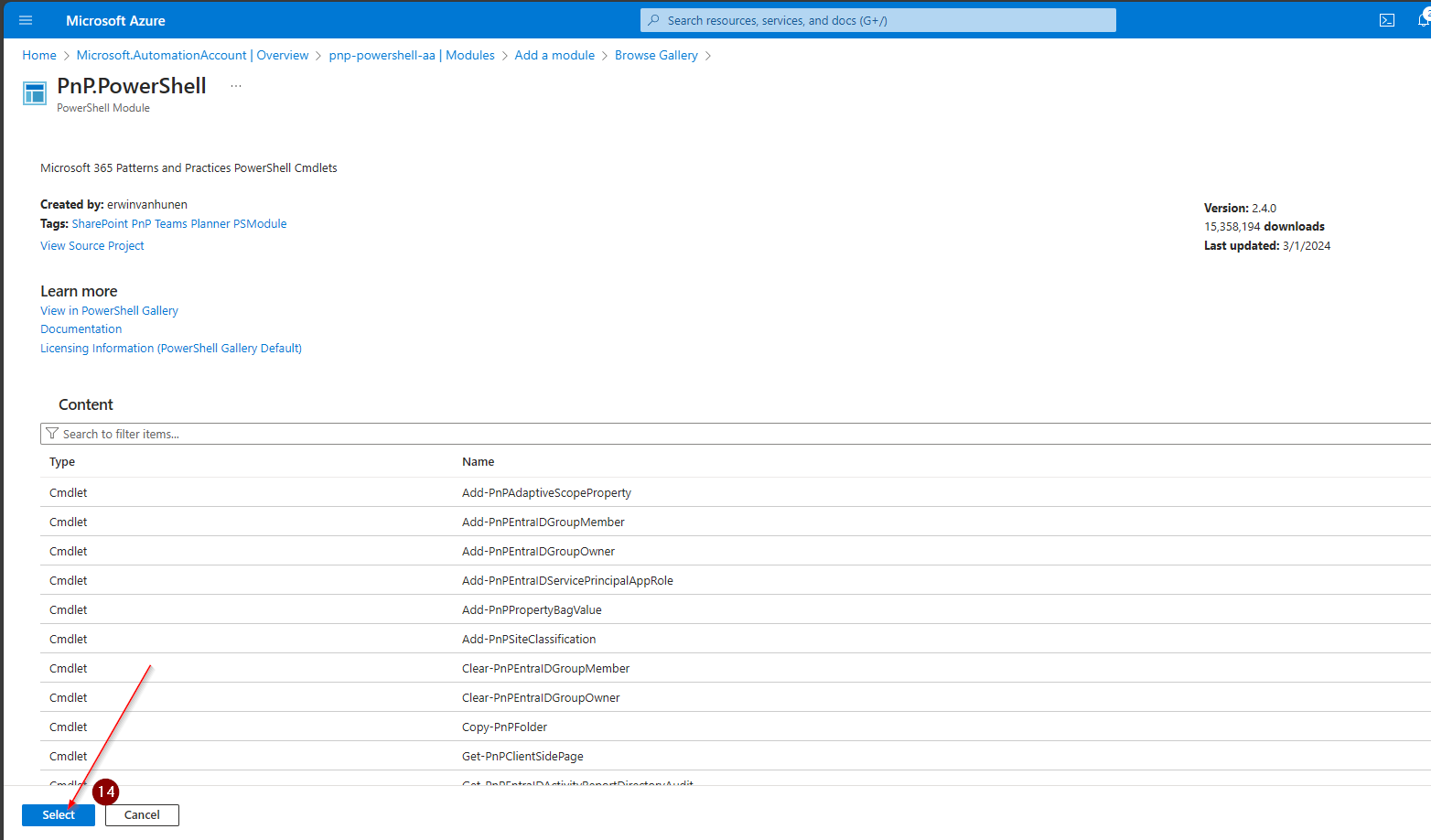This screenshot has width=1431, height=840.
Task: Click the Teams tag link
Action: pyautogui.click(x=170, y=223)
